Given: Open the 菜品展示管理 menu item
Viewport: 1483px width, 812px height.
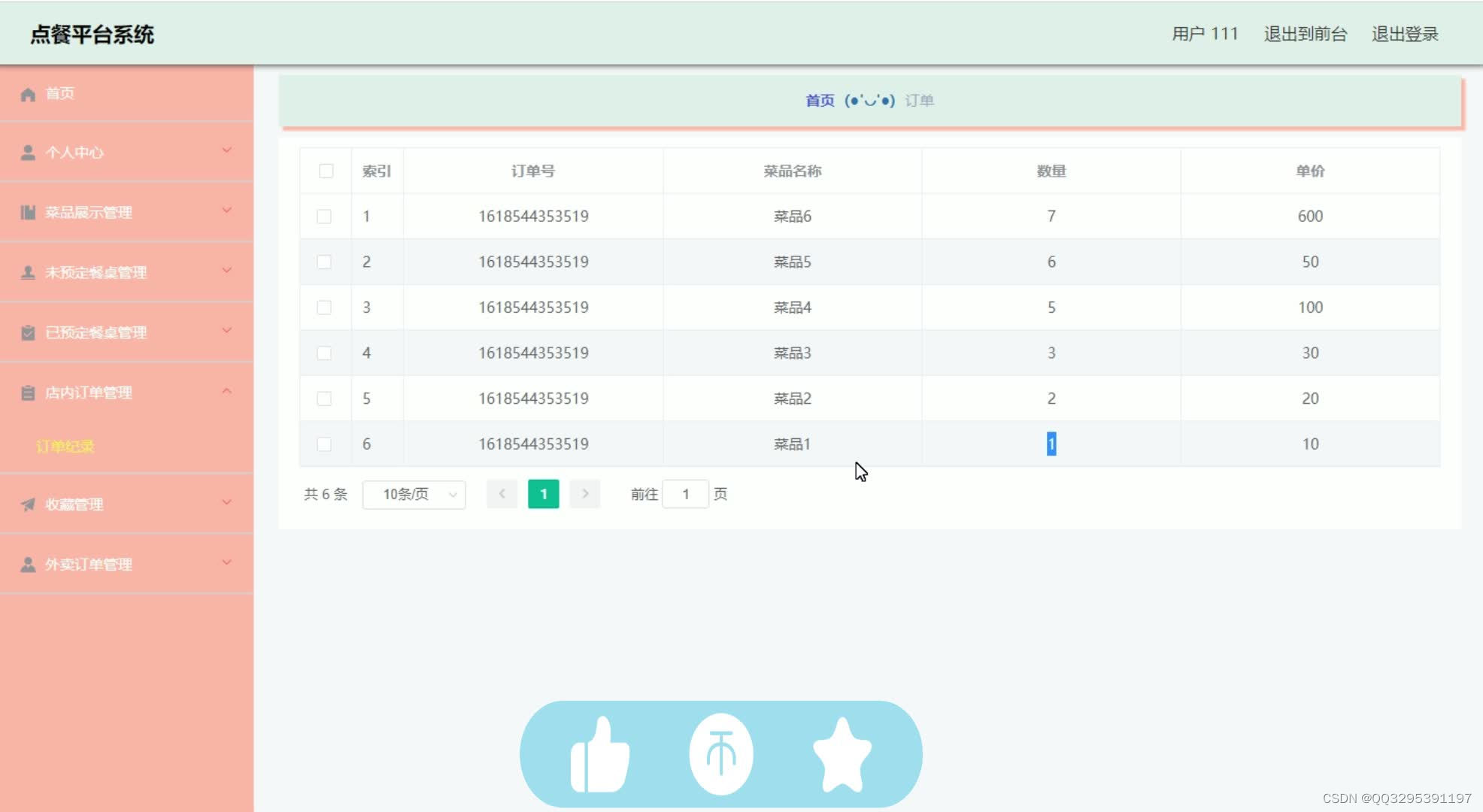Looking at the screenshot, I should pos(126,213).
